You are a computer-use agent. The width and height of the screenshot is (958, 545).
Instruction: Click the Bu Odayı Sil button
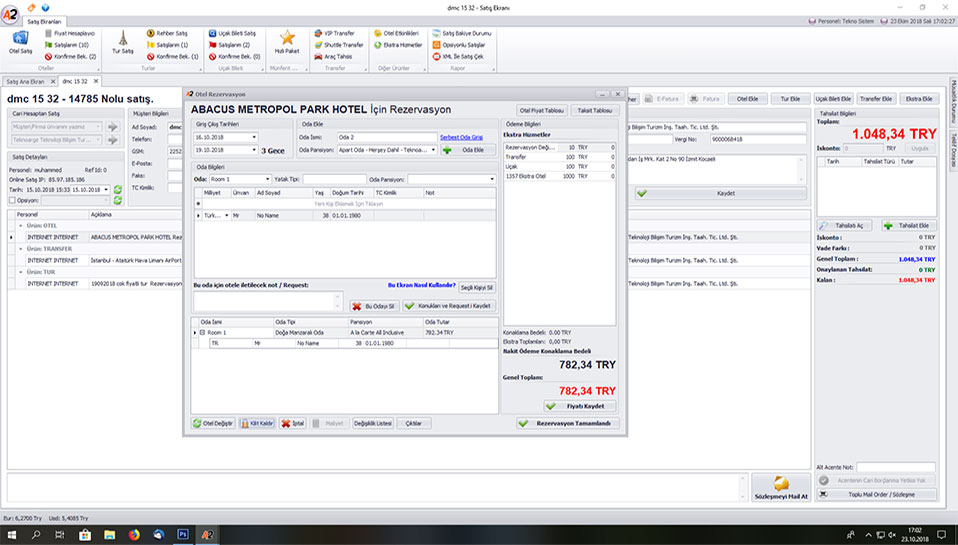(x=375, y=306)
